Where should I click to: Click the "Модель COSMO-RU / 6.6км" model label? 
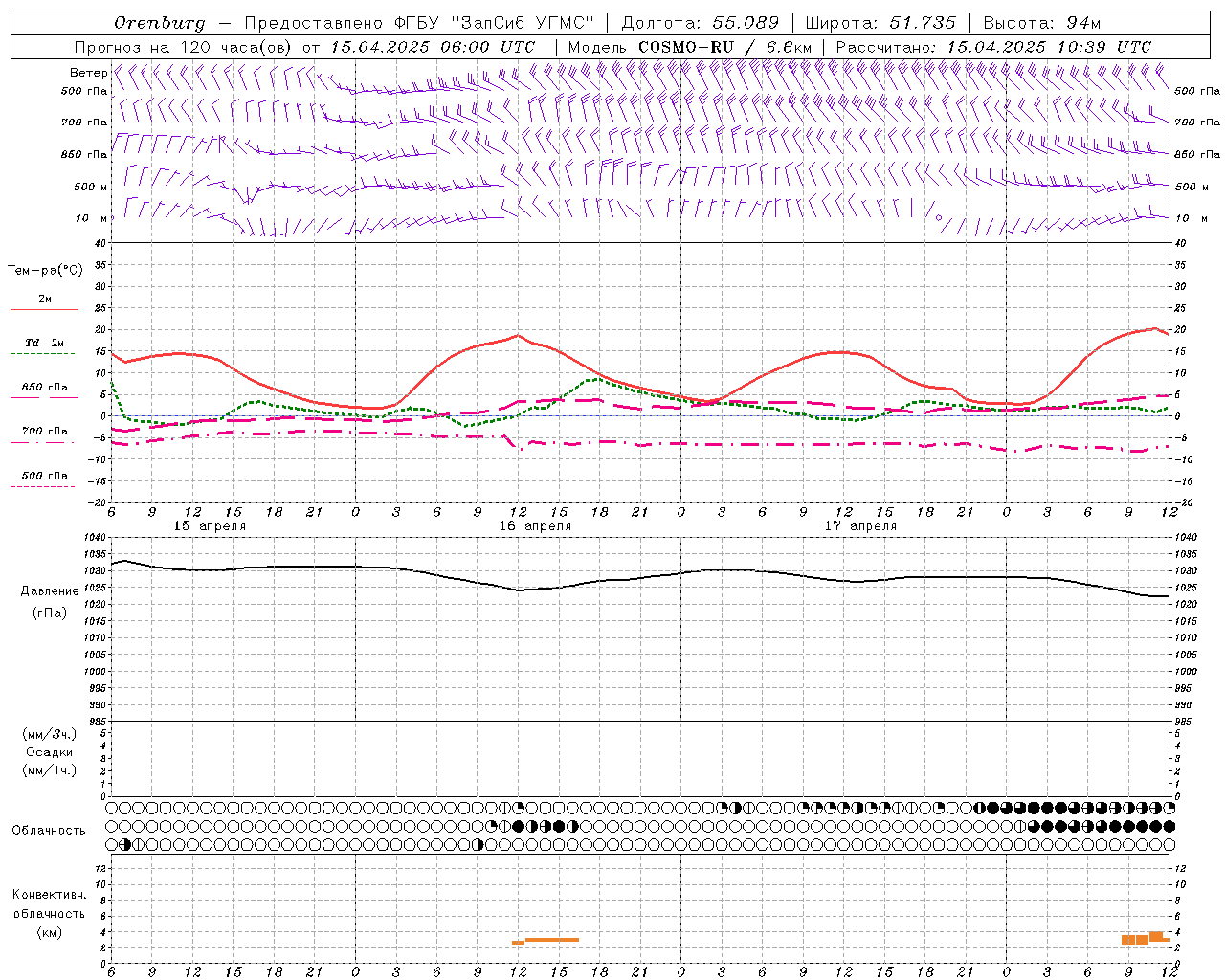click(690, 47)
